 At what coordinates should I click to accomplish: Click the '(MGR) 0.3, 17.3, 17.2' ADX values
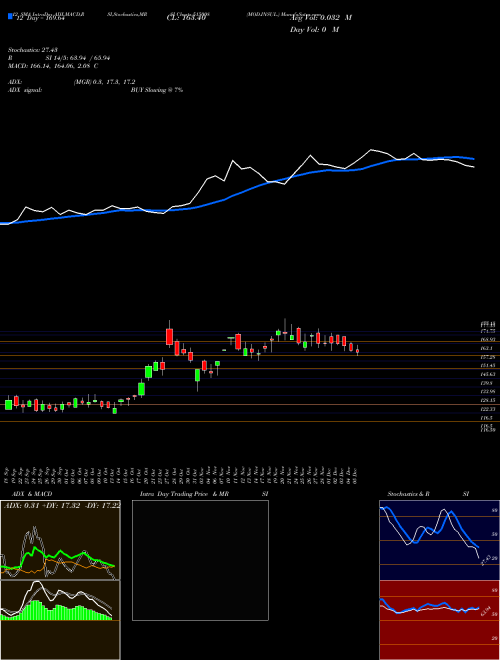pyautogui.click(x=104, y=82)
